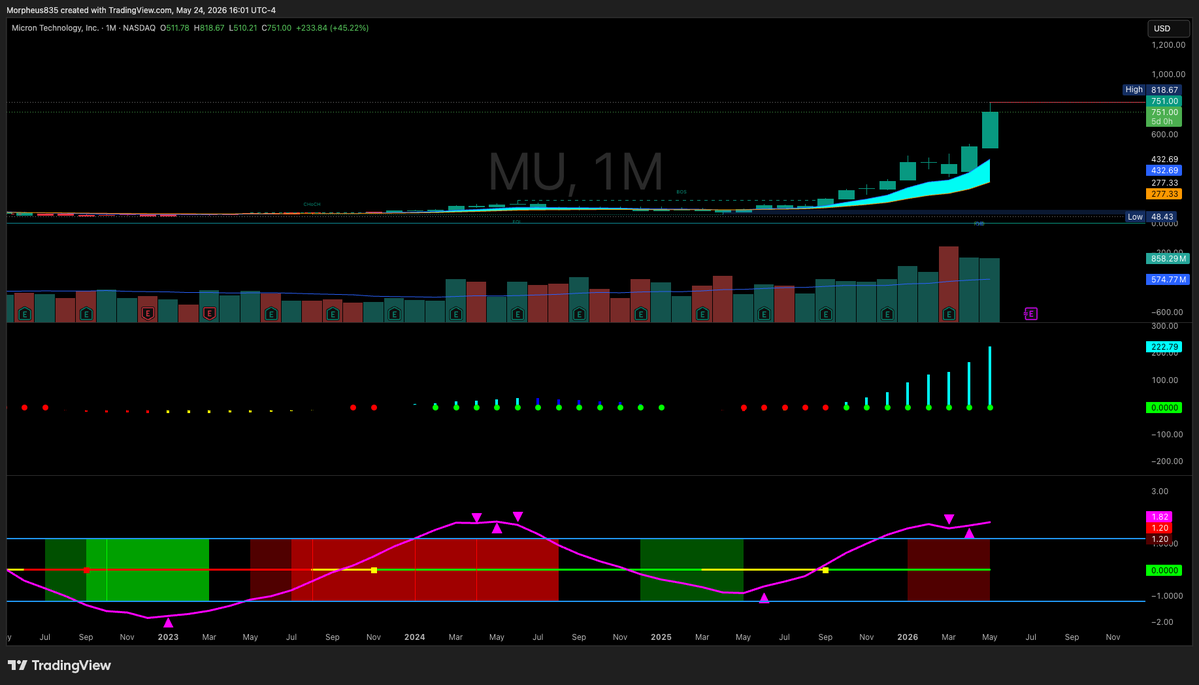The image size is (1199, 685).
Task: Click the Dec 2023 earnings E marker
Action: click(394, 313)
